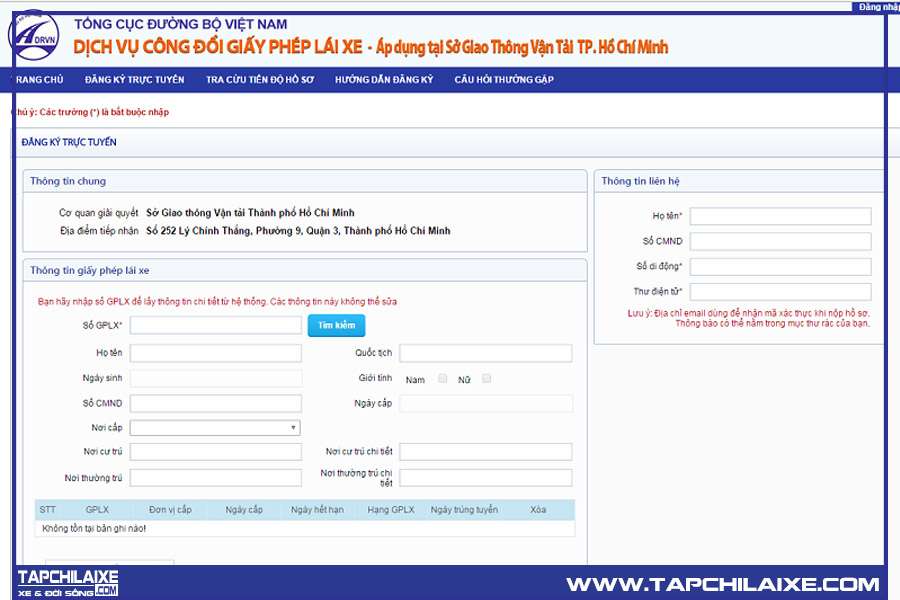Click 'Không tồn tại bản ghi nào!' row
This screenshot has width=900, height=600.
pyautogui.click(x=305, y=529)
